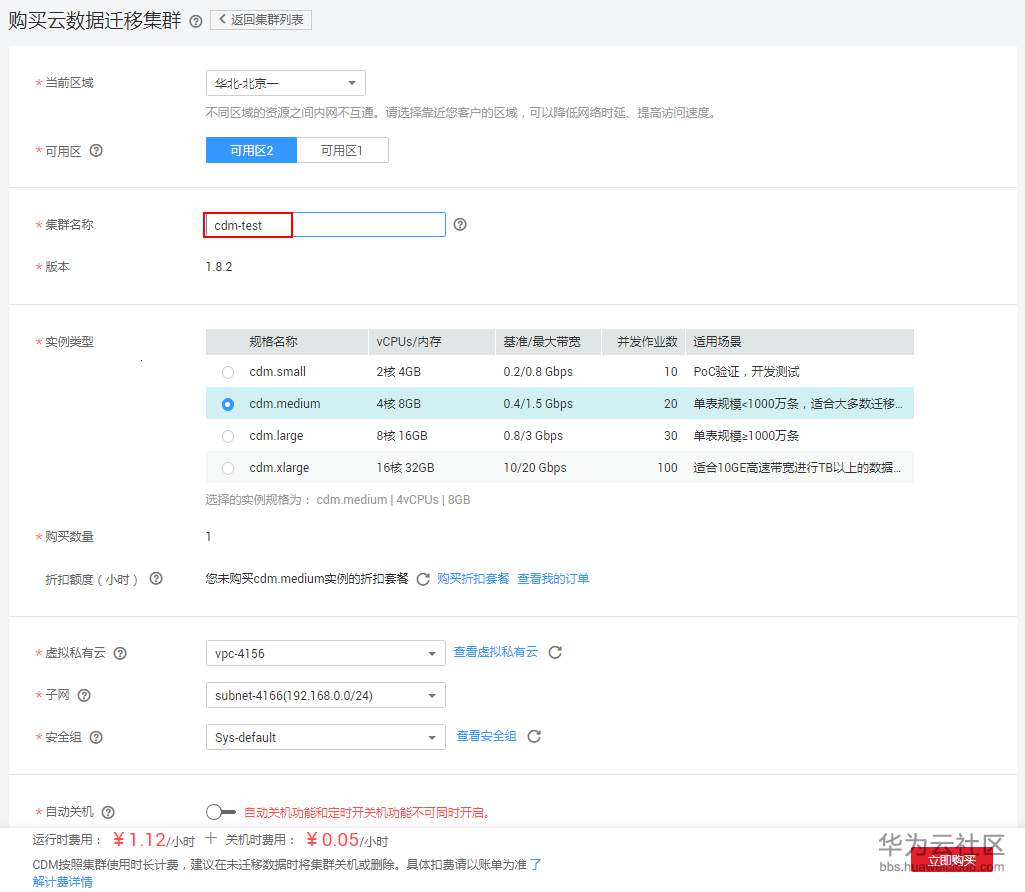Click the shutdown price ¥0.05/小时

tap(347, 840)
